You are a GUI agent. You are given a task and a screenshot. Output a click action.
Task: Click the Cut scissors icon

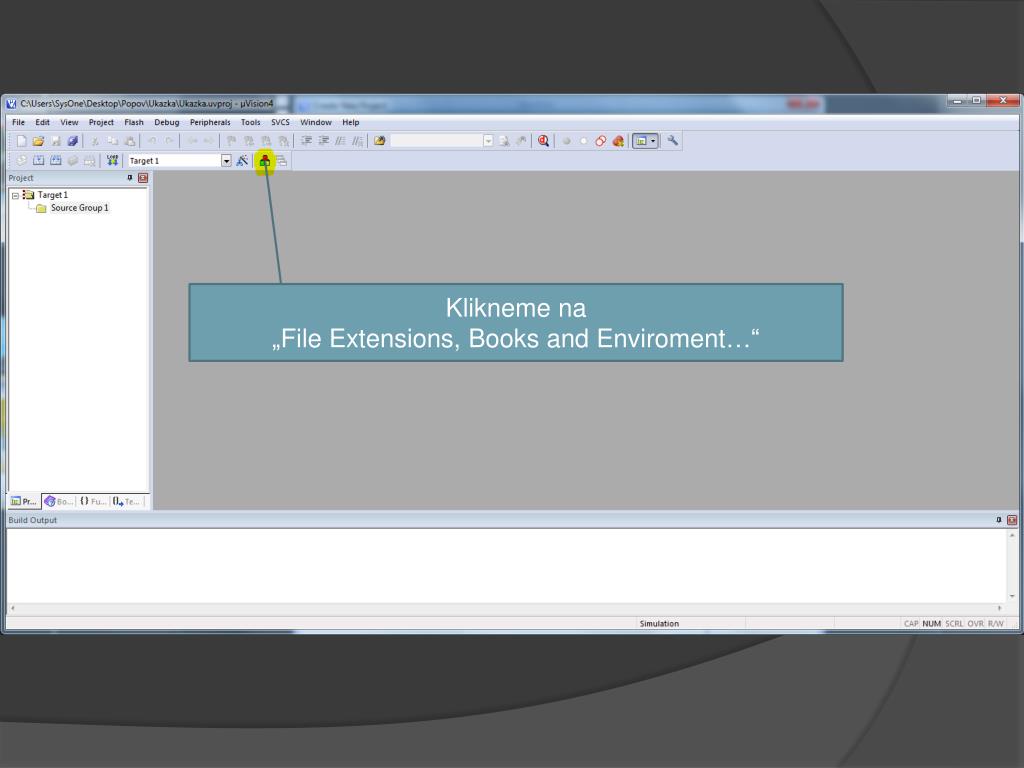[95, 141]
